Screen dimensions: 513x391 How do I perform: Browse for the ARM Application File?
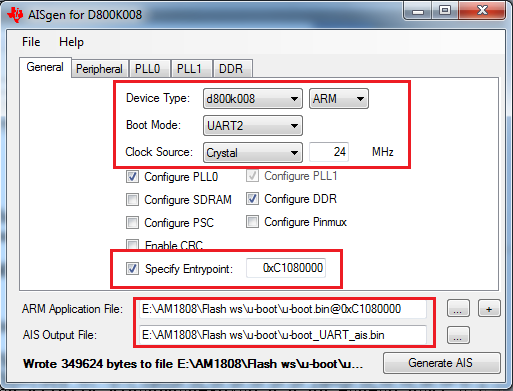coord(458,308)
